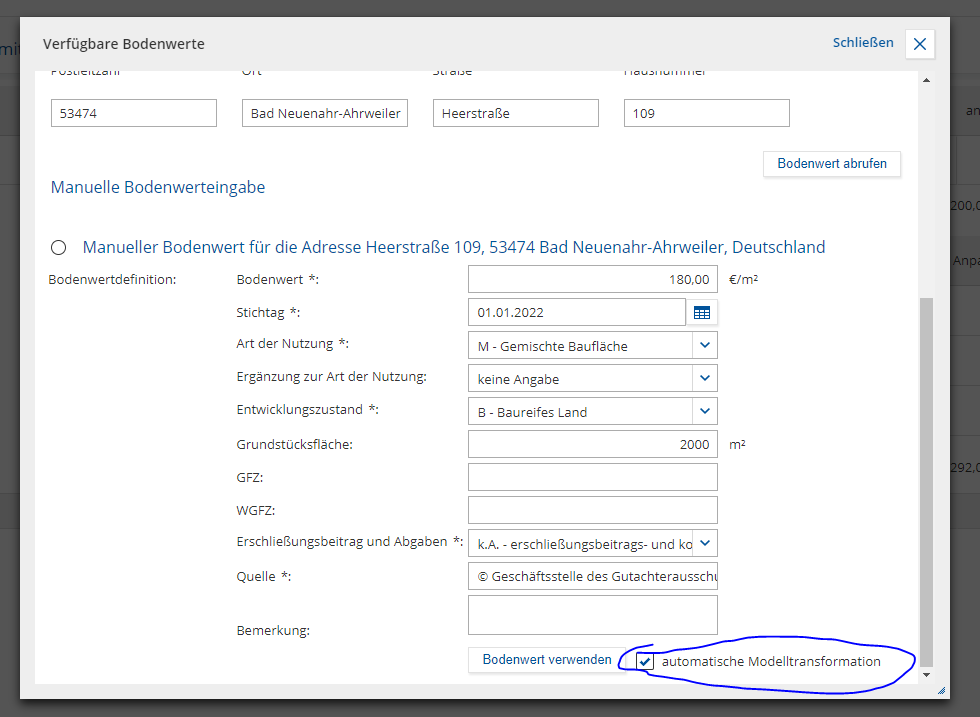Viewport: 980px width, 717px height.
Task: Click the Ort field Bad Neuenahr-Ahrweiler
Action: point(325,114)
